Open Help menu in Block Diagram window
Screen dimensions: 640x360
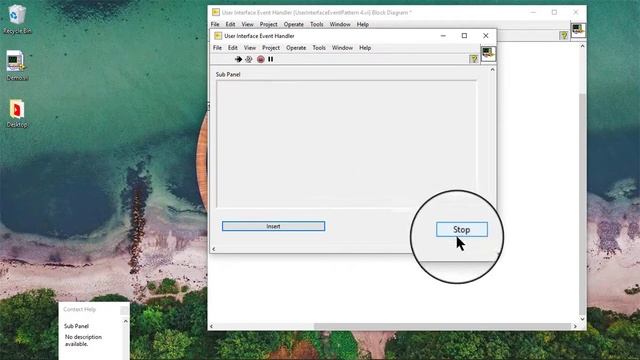(x=362, y=24)
